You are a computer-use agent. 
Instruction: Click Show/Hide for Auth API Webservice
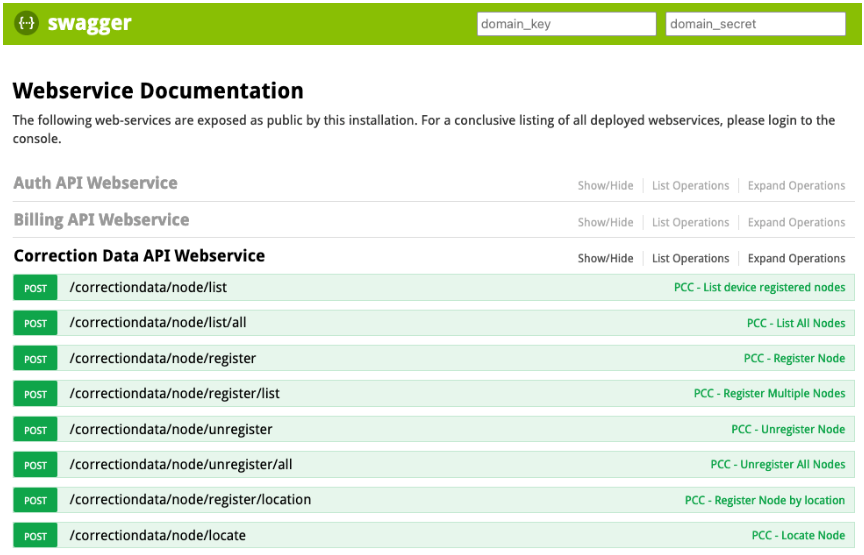coord(605,186)
